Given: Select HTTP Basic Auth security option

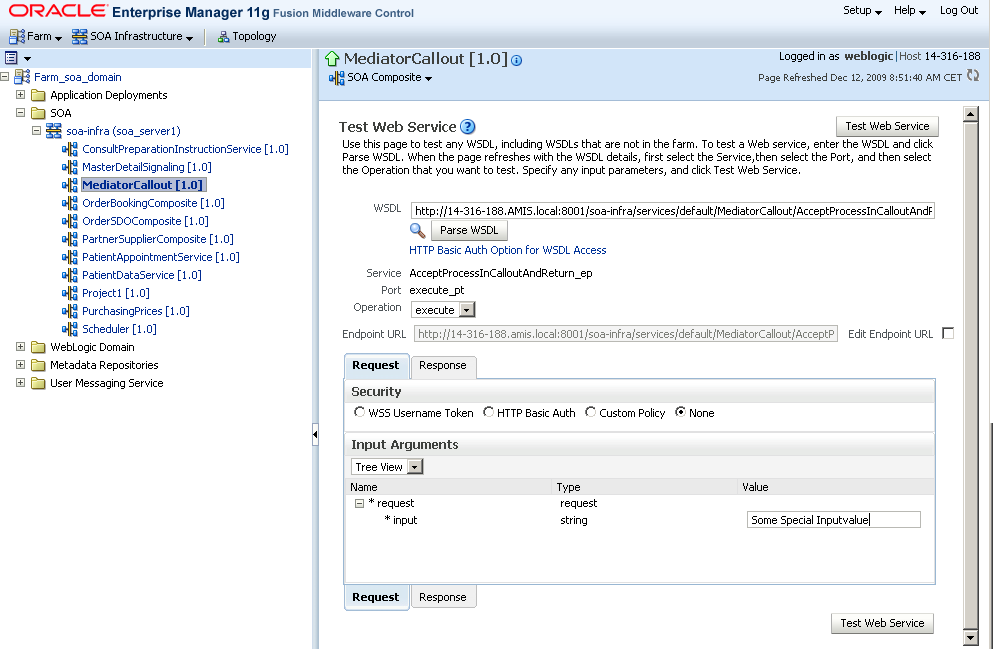Looking at the screenshot, I should point(488,412).
